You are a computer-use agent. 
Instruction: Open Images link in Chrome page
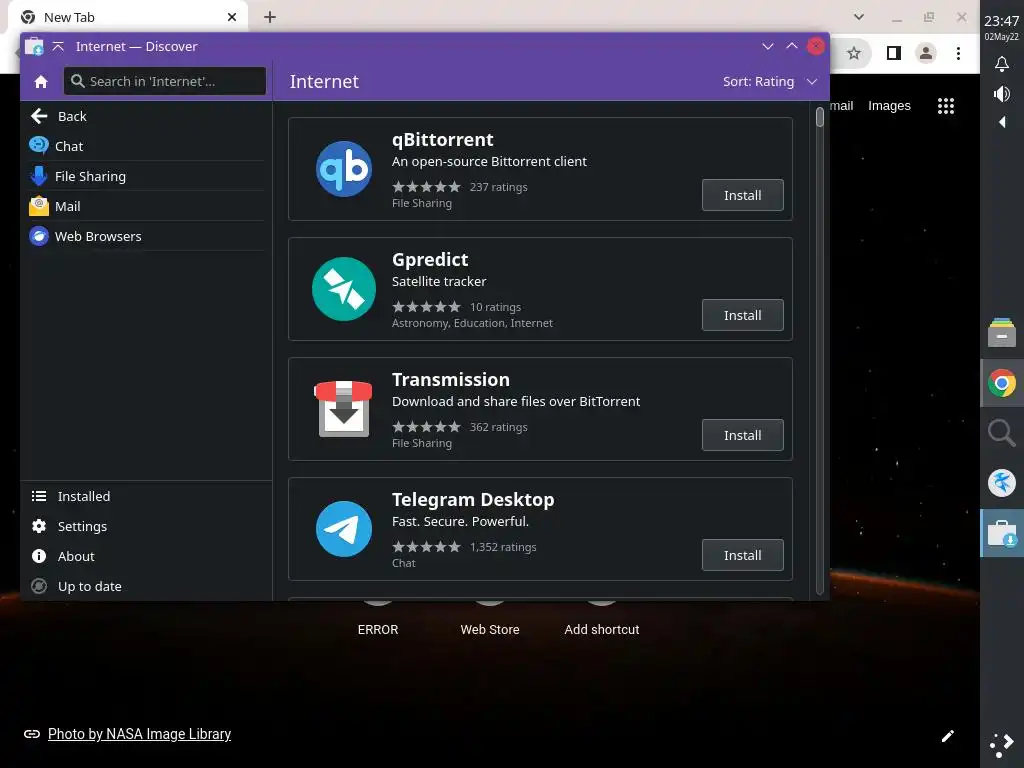[889, 106]
